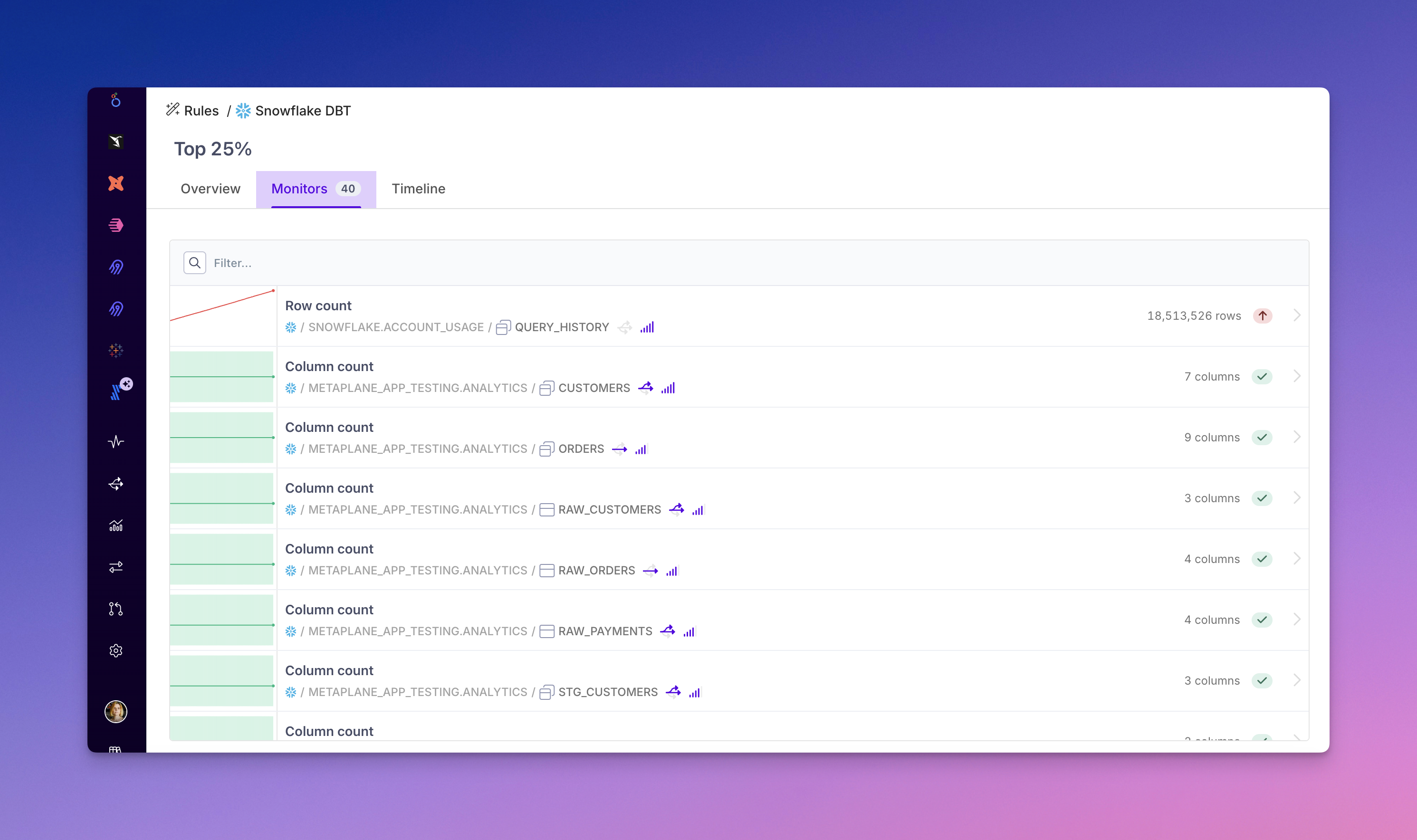Go to Rules in the breadcrumb
This screenshot has width=1417, height=840.
click(201, 110)
